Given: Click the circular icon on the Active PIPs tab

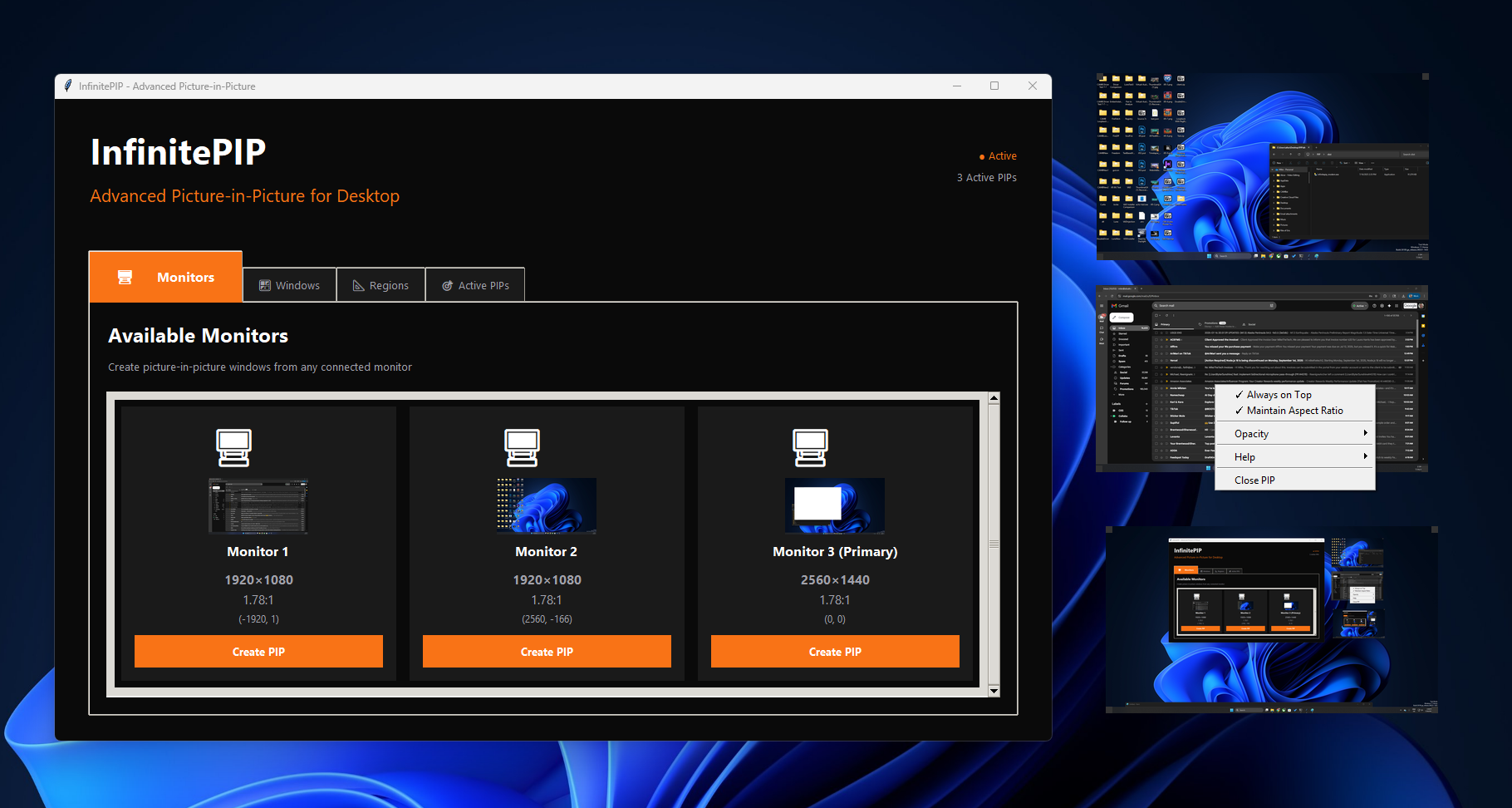Looking at the screenshot, I should coord(447,285).
